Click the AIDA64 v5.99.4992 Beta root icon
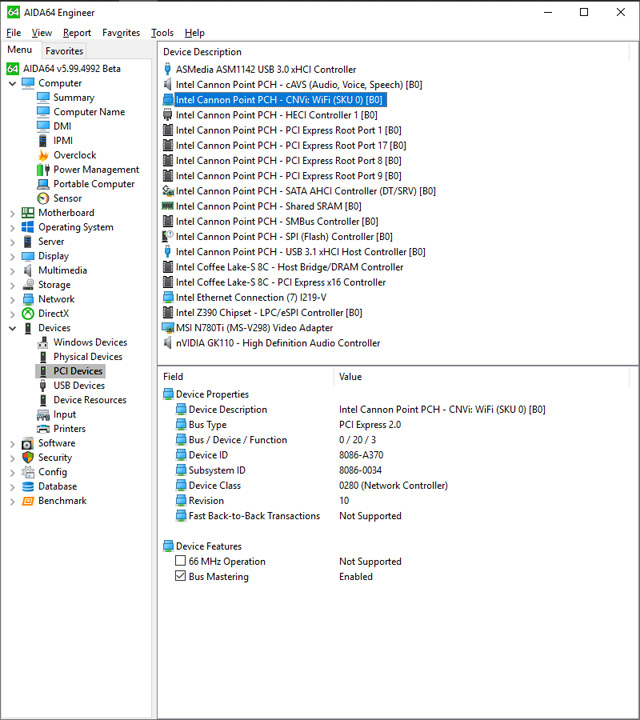Image resolution: width=640 pixels, height=720 pixels. [13, 69]
